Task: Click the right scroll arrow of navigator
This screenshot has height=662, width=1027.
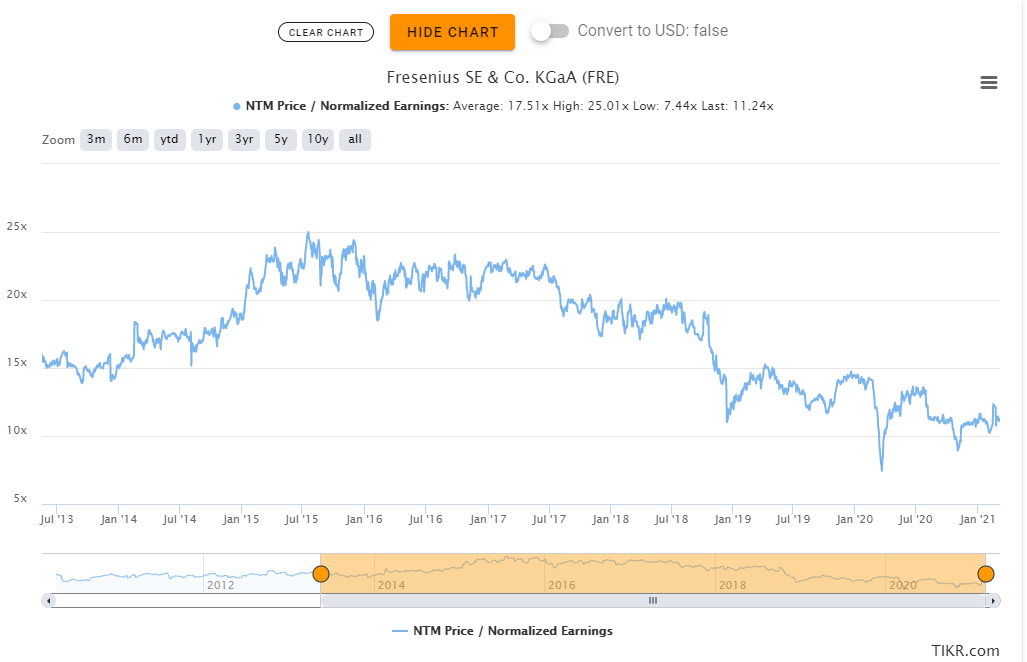Action: tap(994, 600)
